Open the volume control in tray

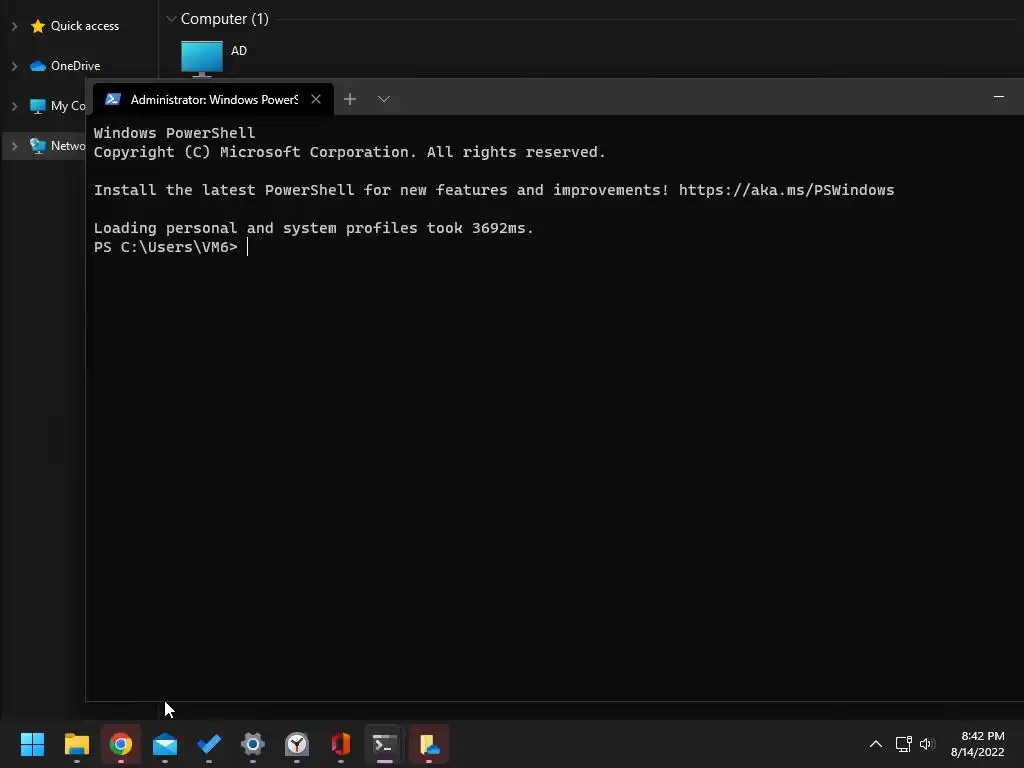(927, 744)
